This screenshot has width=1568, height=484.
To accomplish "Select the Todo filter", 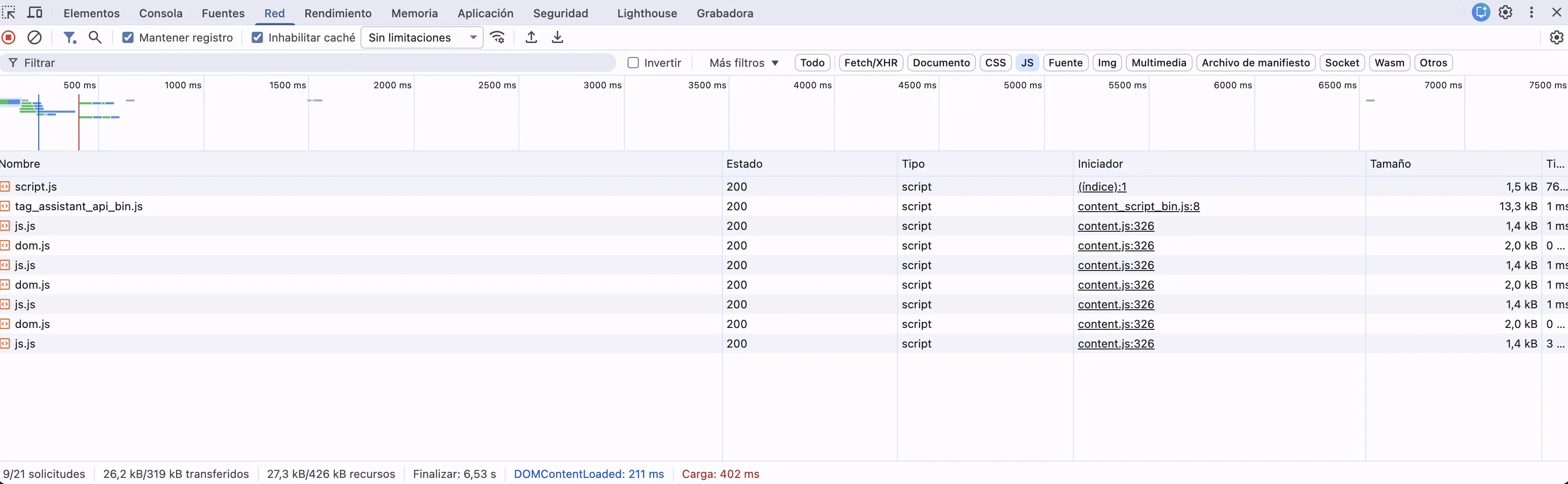I will pos(812,63).
